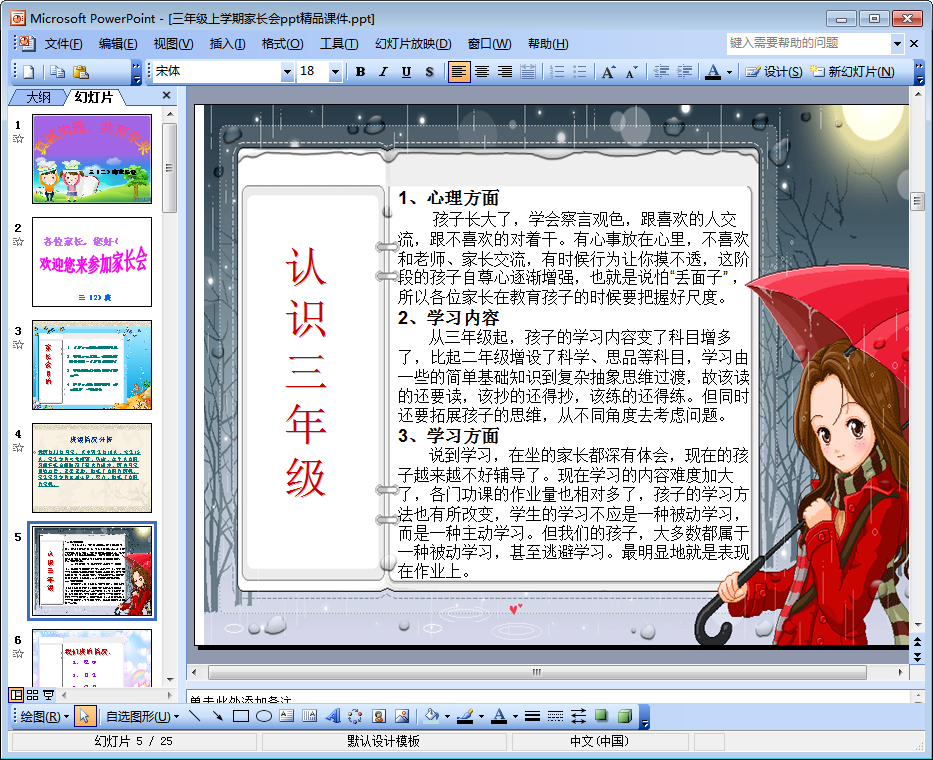
Task: Open the 绘图(R) drawing menu
Action: (45, 717)
